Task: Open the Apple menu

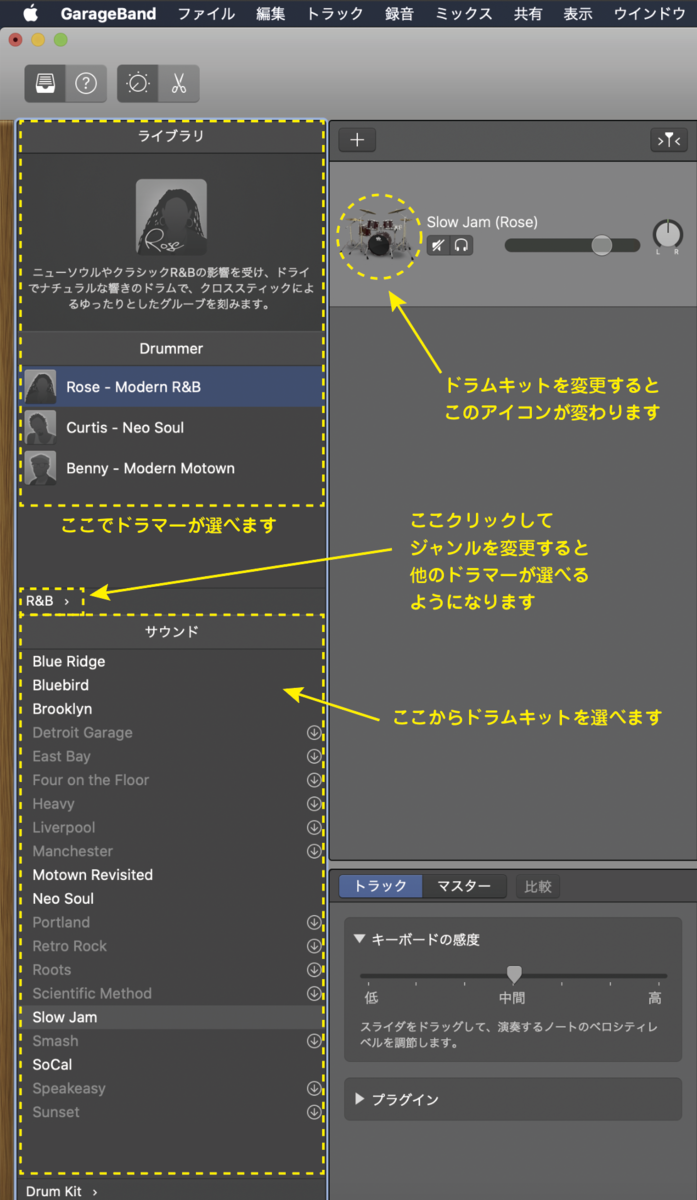Action: coord(29,13)
